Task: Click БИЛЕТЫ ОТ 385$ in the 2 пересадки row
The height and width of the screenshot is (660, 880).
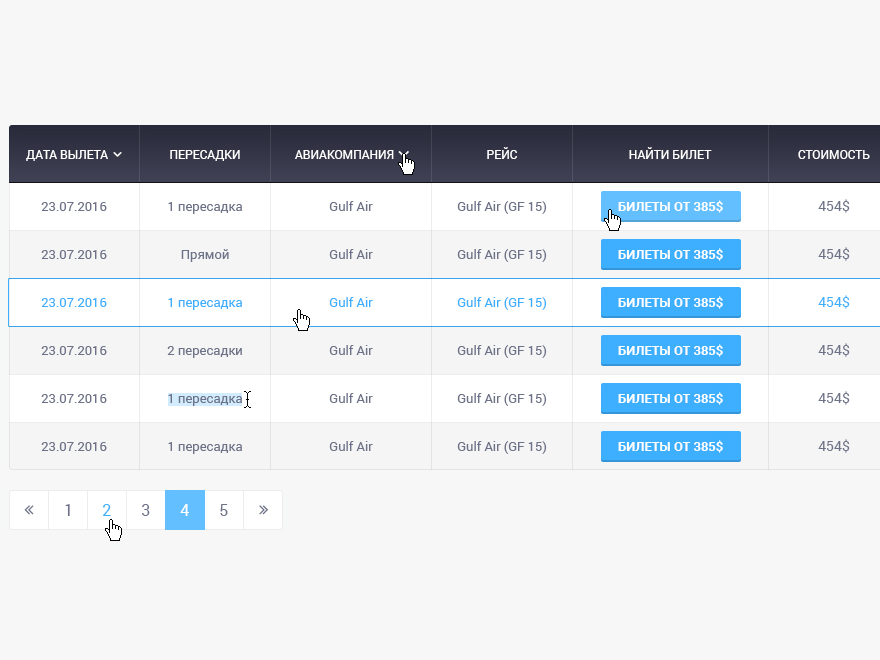Action: click(x=670, y=350)
